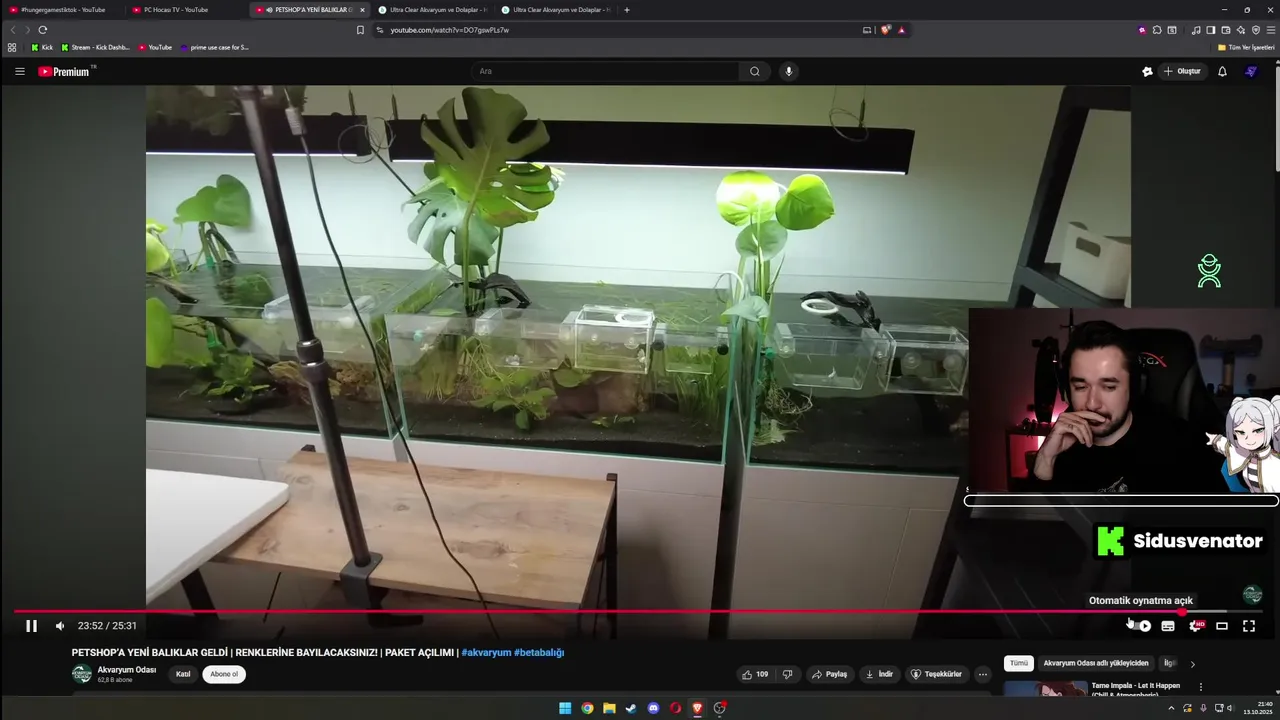Open the account avatar menu
Viewport: 1280px width, 720px height.
click(x=1250, y=71)
